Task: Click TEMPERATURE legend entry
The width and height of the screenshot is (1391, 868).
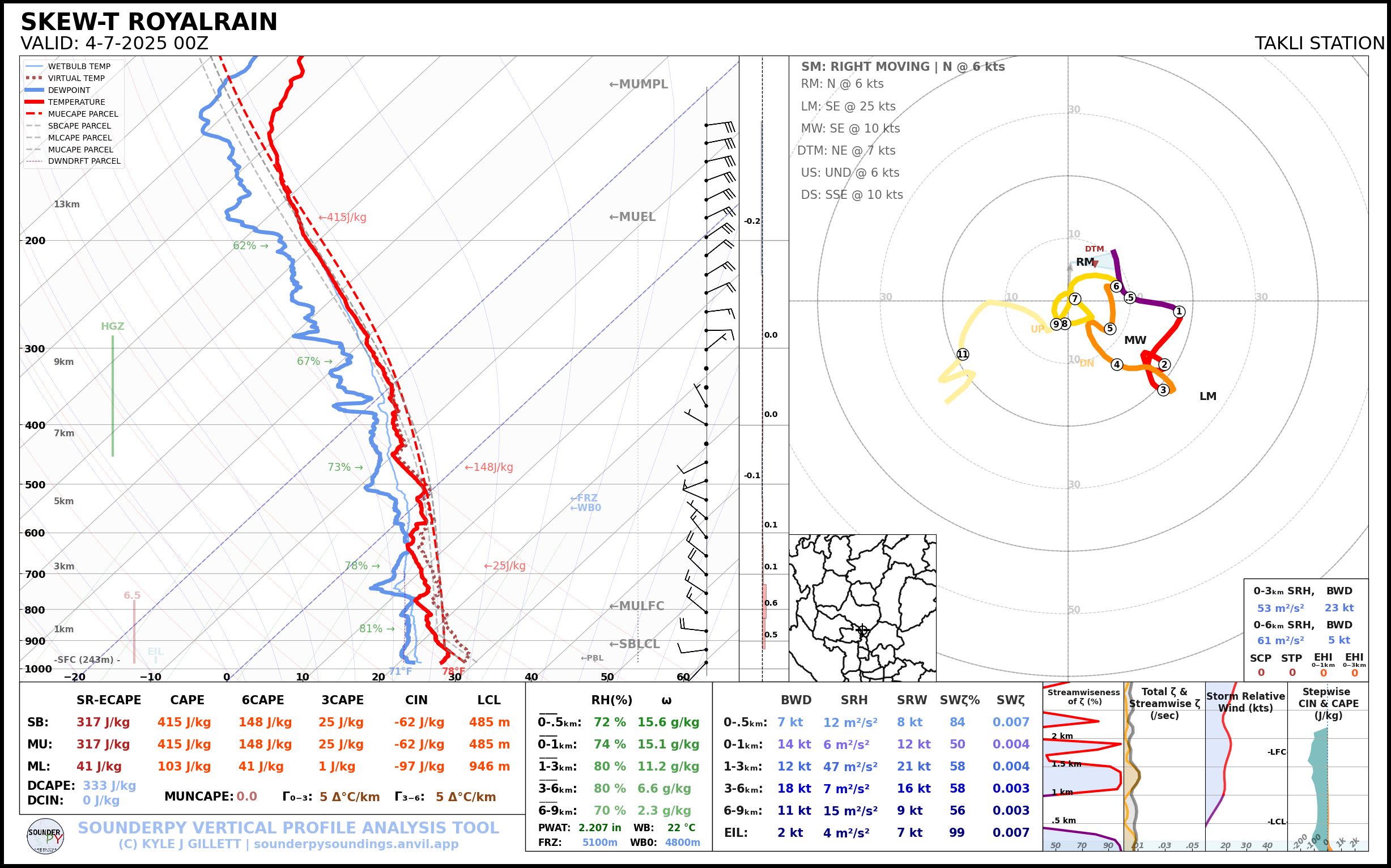Action: tap(76, 102)
